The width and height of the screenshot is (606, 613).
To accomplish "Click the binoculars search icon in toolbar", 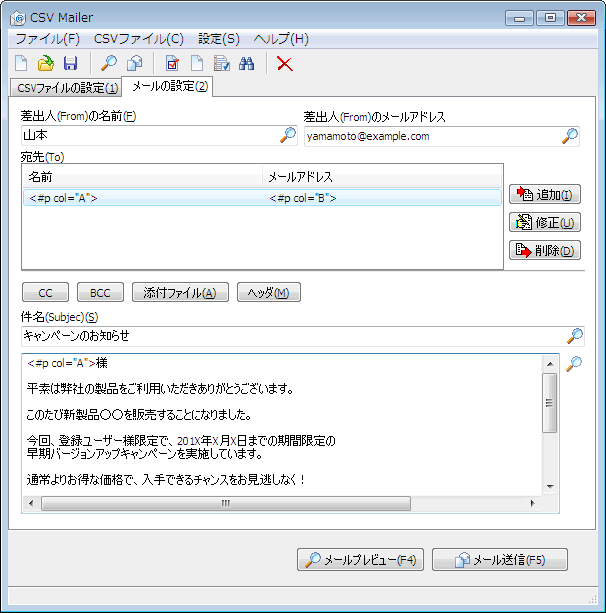I will 247,64.
